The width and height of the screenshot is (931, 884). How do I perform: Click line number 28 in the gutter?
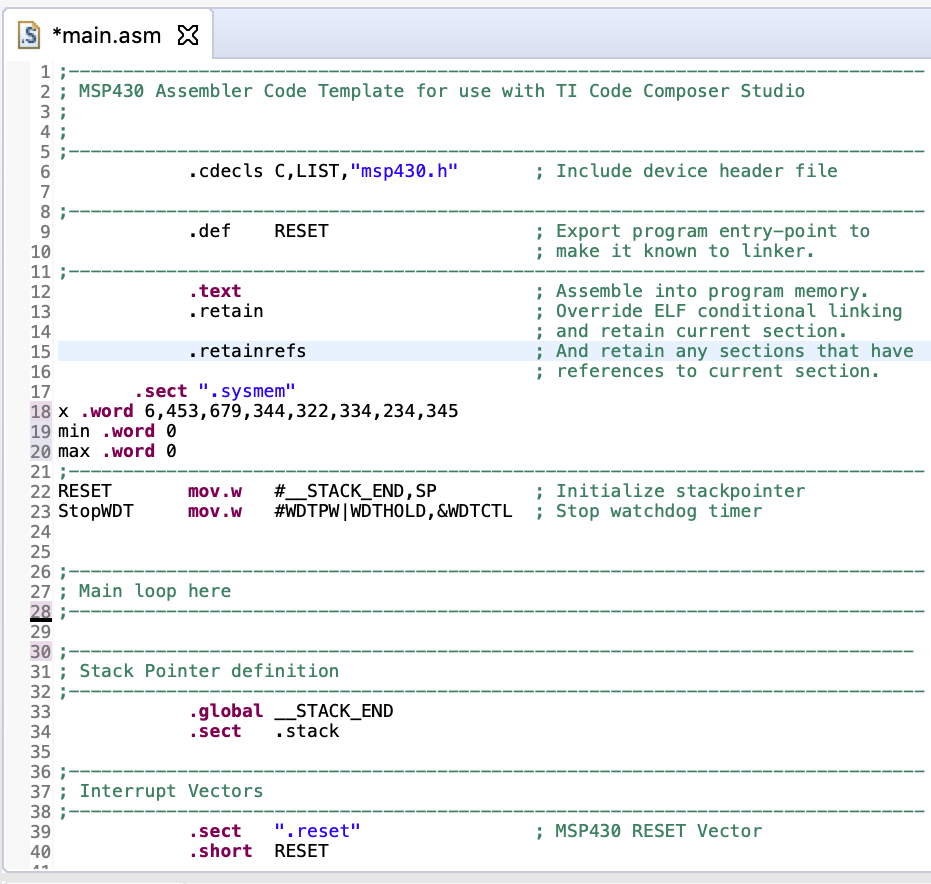pos(39,611)
